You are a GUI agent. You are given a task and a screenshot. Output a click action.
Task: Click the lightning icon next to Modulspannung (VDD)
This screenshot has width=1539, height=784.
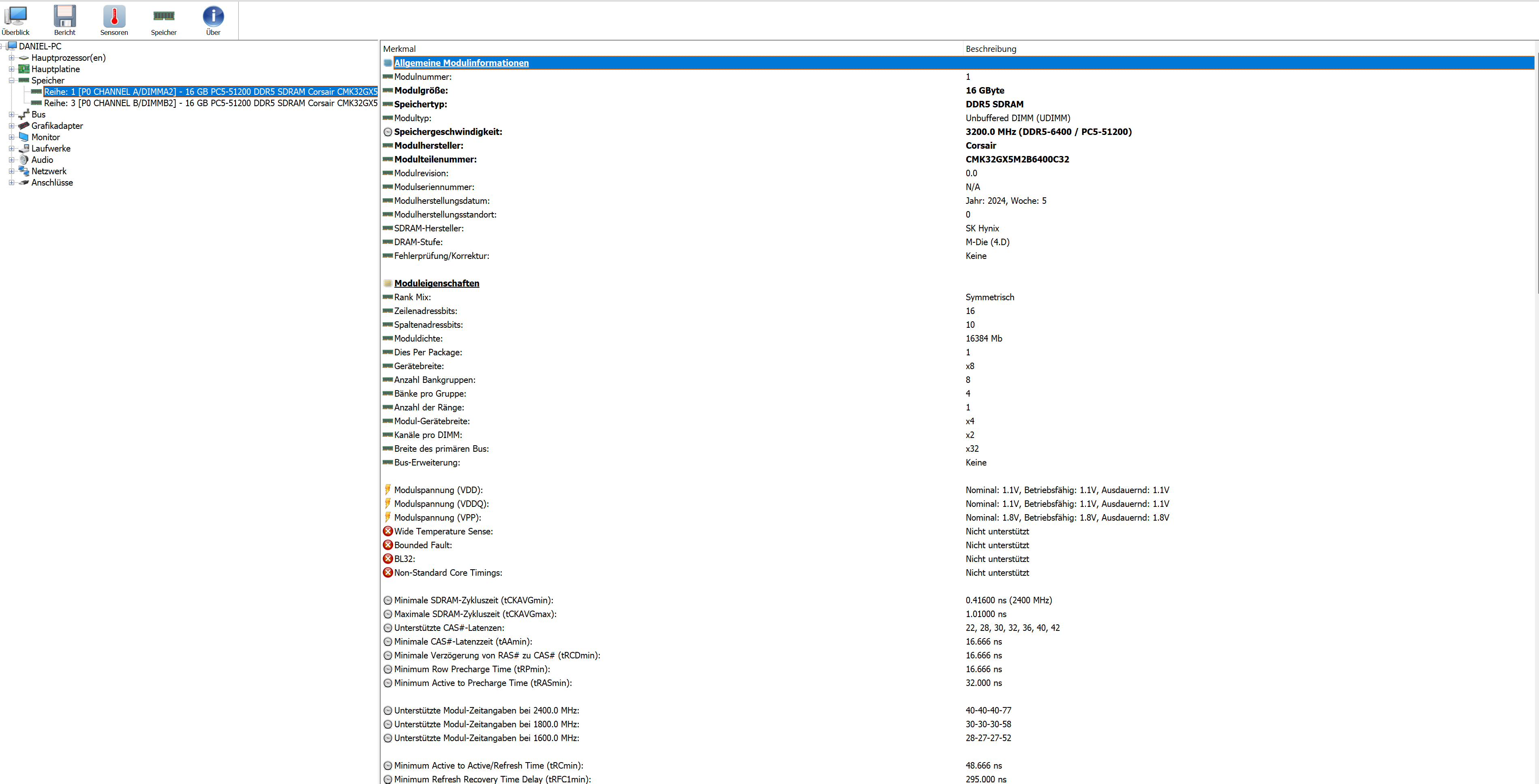[388, 489]
